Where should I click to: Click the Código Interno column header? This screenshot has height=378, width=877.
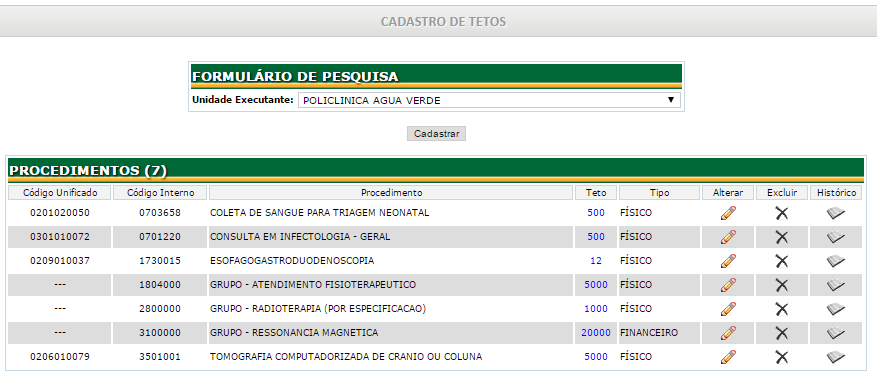[160, 193]
